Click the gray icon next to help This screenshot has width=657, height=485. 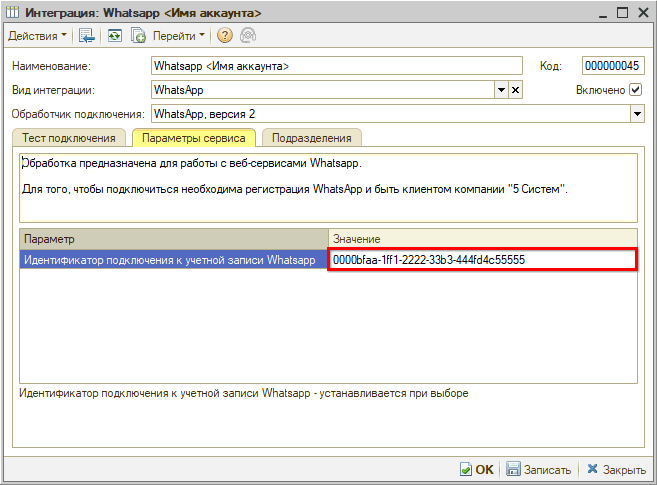[x=246, y=36]
